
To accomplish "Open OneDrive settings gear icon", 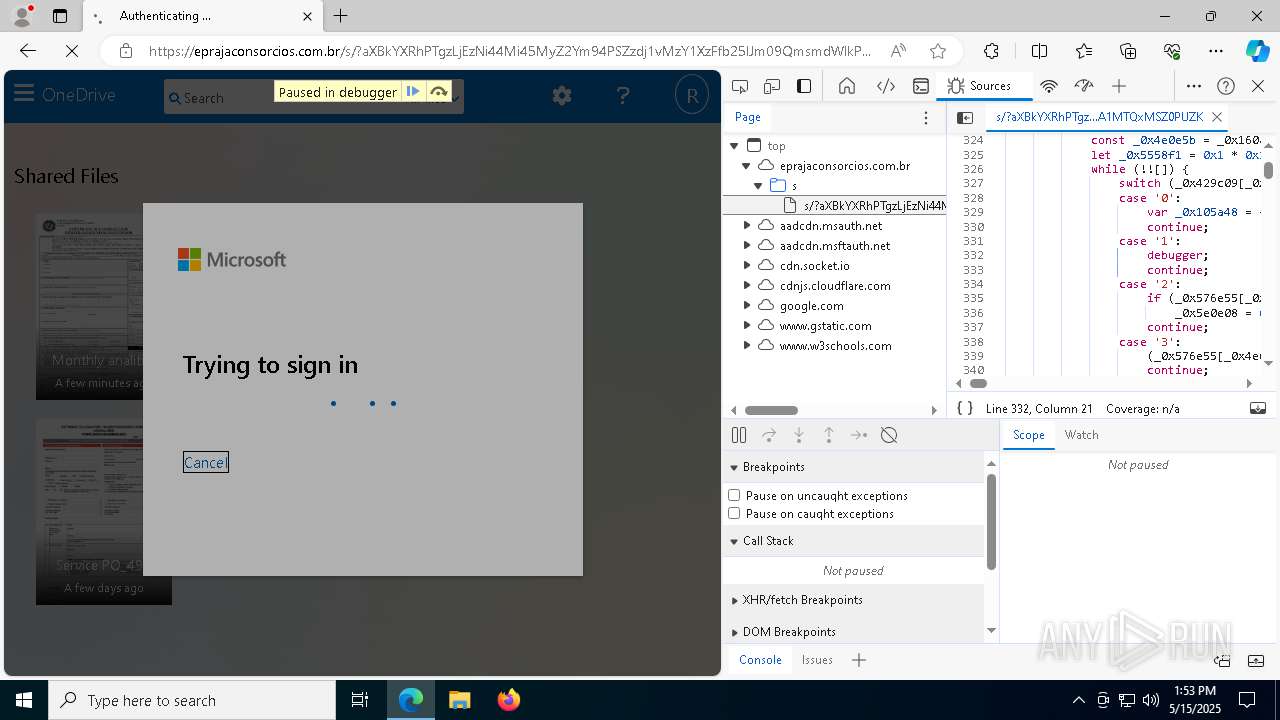I will click(562, 95).
